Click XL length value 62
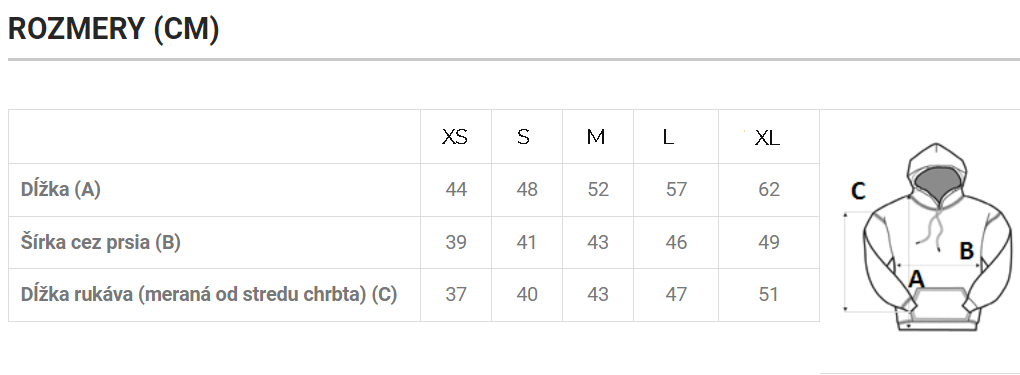Screen dimensions: 1020x375 [769, 189]
